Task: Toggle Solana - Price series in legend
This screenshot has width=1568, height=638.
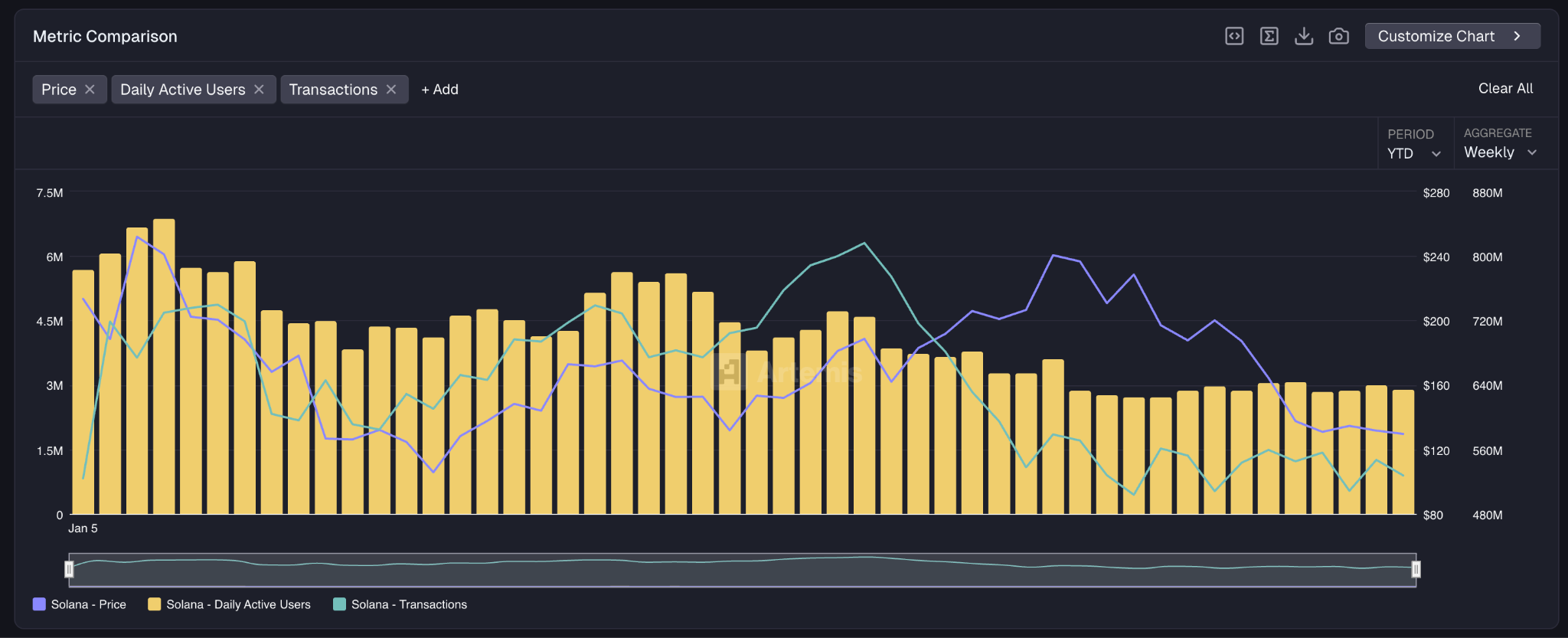Action: pyautogui.click(x=80, y=604)
